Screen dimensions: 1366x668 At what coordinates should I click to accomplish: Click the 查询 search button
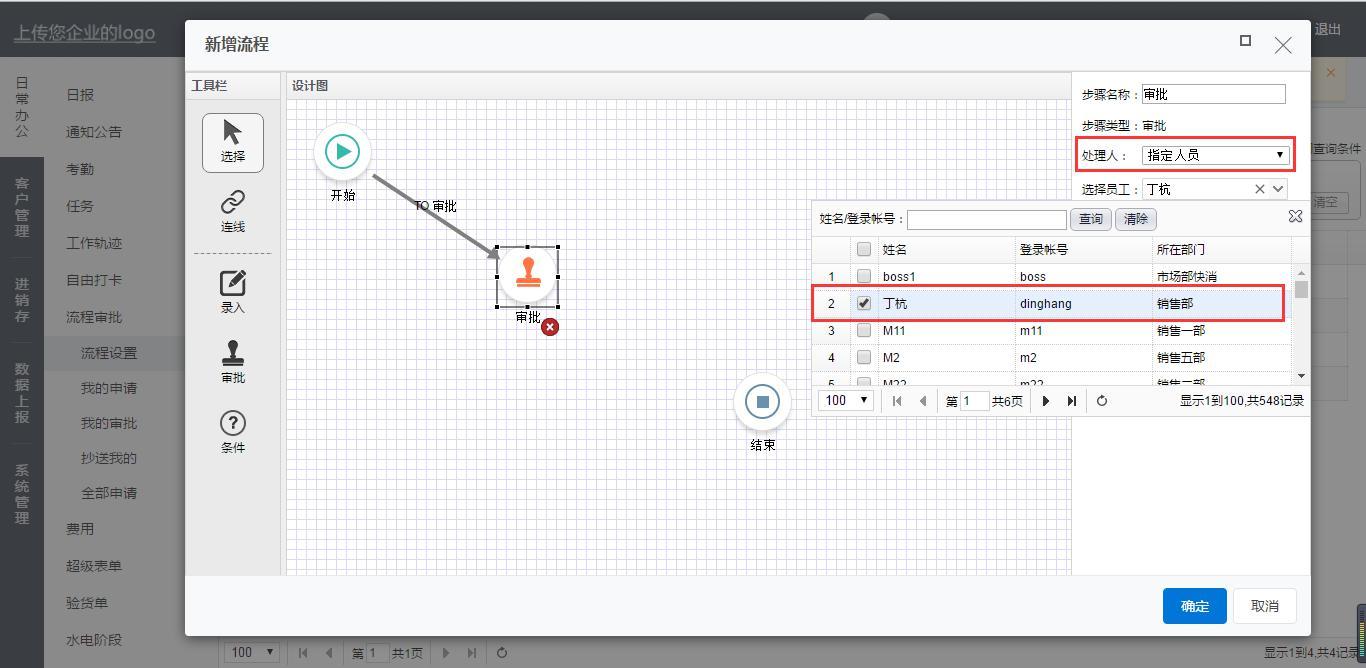click(x=1090, y=219)
